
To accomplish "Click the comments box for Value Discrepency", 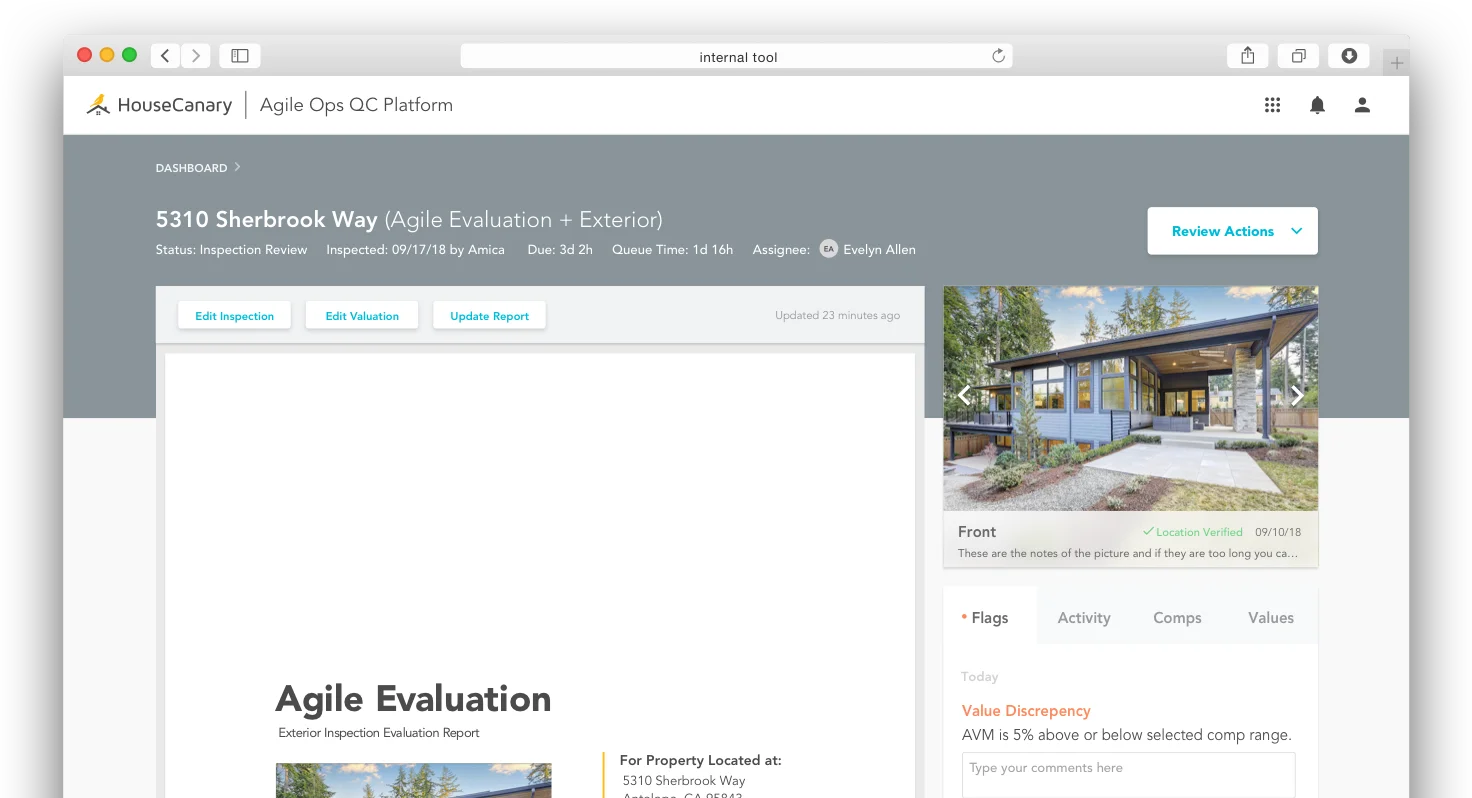I will pos(1129,775).
